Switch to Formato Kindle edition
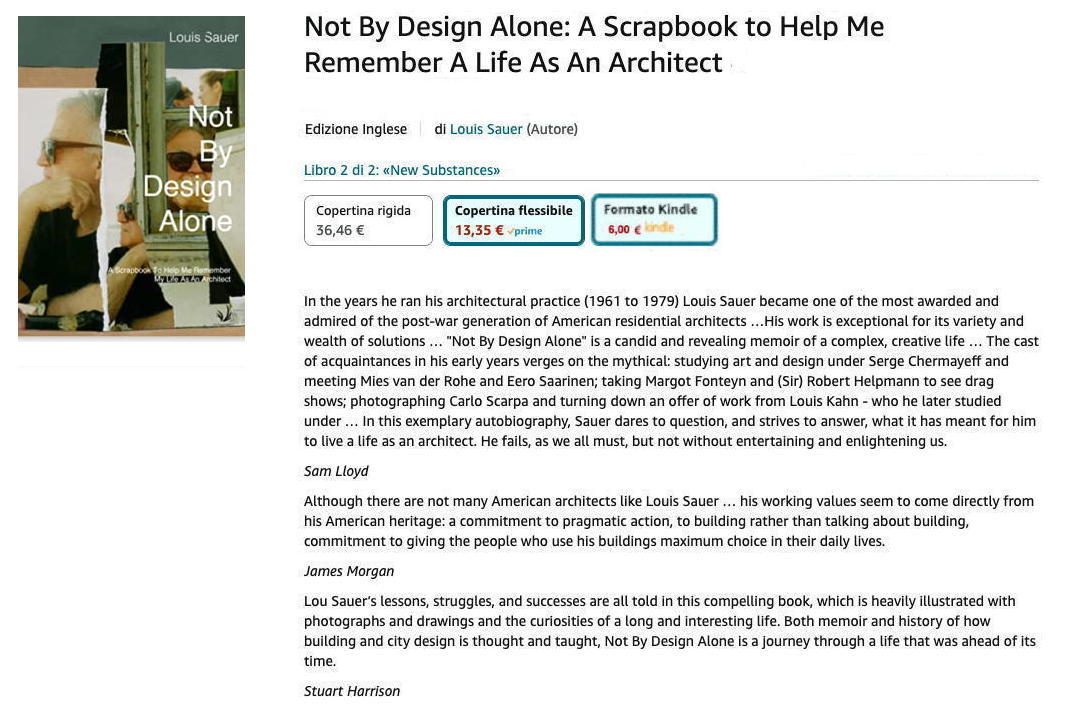Image resolution: width=1077 pixels, height=709 pixels. [654, 219]
